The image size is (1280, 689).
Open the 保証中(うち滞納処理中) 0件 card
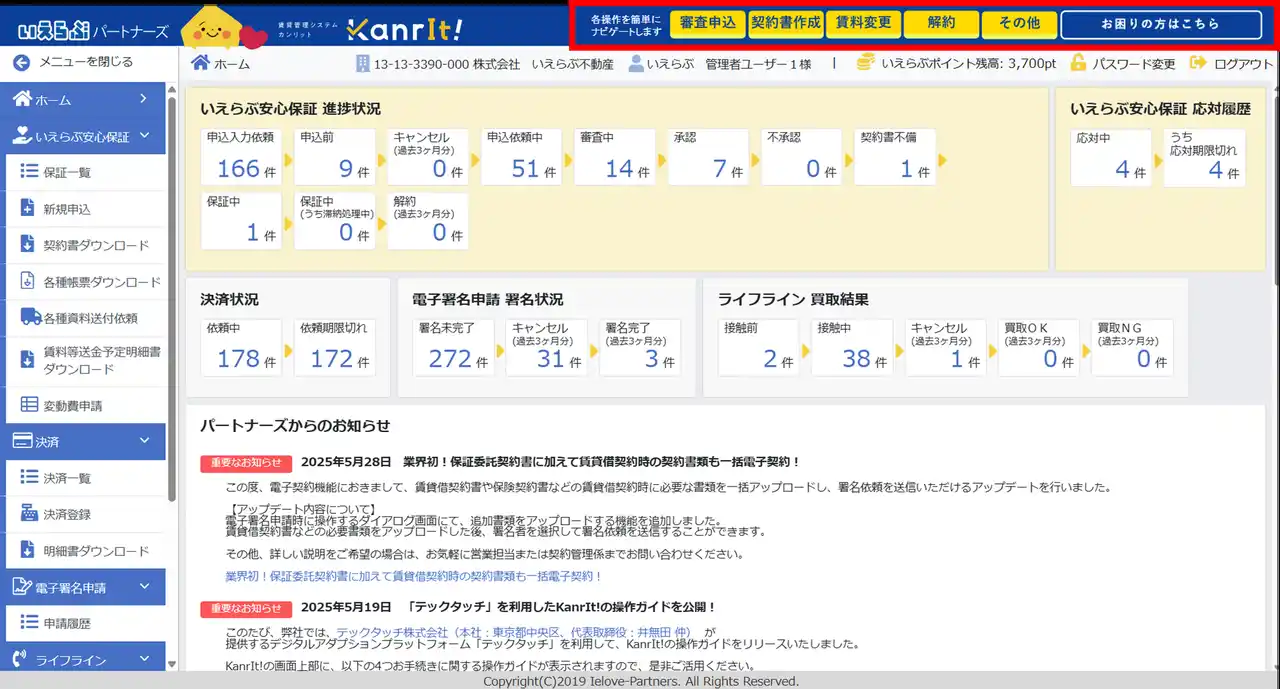tap(334, 221)
